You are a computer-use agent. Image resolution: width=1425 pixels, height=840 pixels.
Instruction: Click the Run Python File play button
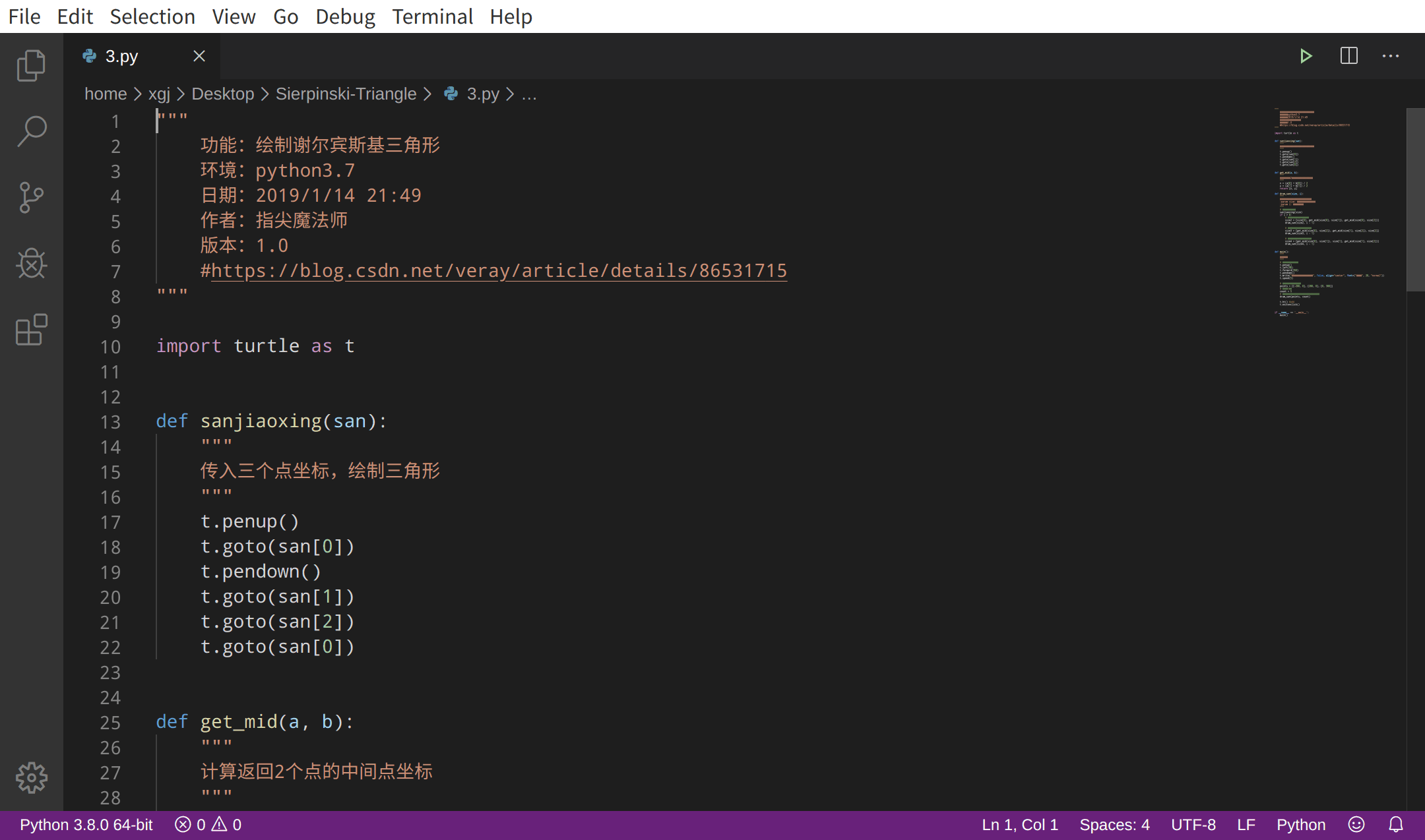[1307, 56]
